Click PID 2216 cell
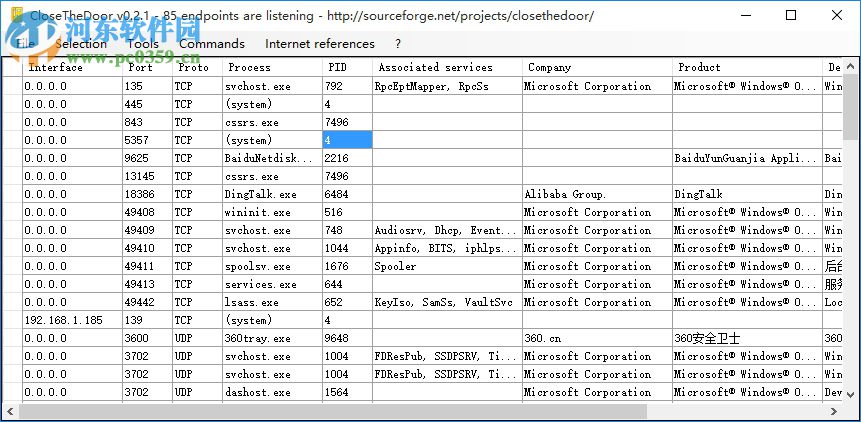 [347, 158]
